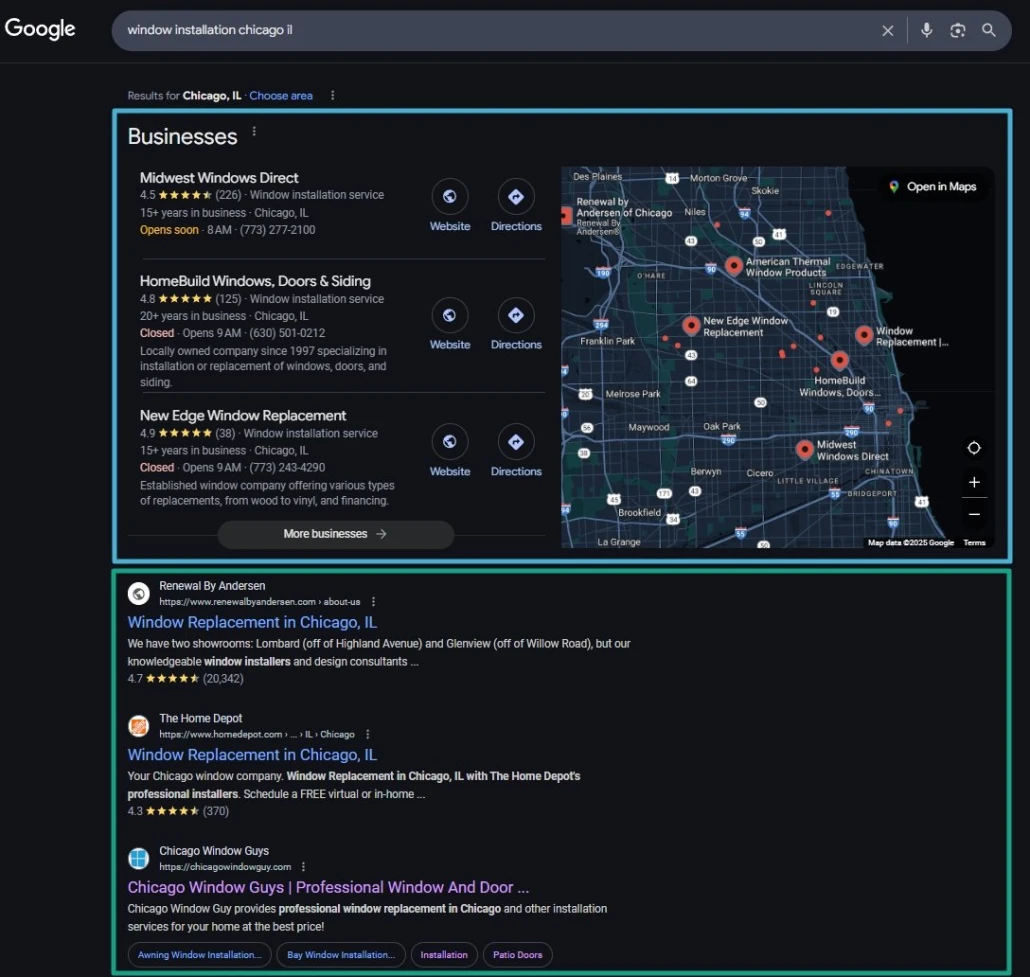The width and height of the screenshot is (1030, 977).
Task: Open options dots next to Businesses heading
Action: click(254, 132)
